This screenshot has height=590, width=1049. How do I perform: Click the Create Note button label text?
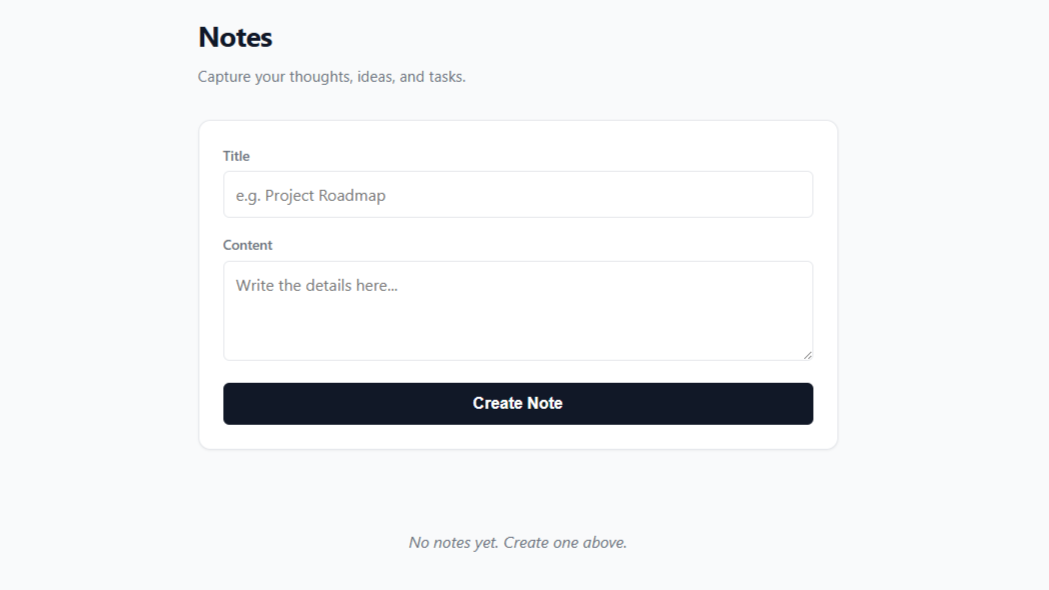pyautogui.click(x=517, y=403)
